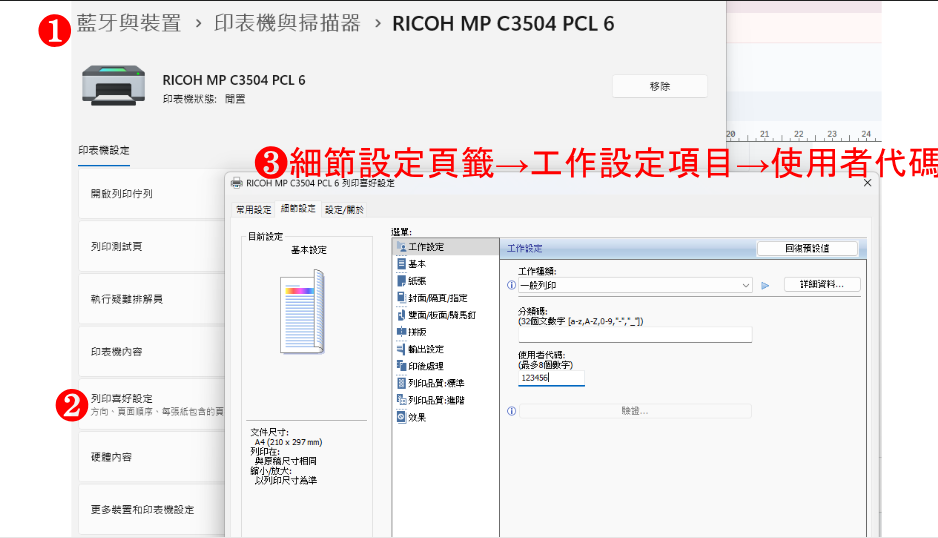
Task: Click the 以列印尺寸為準 text
Action: 285,481
